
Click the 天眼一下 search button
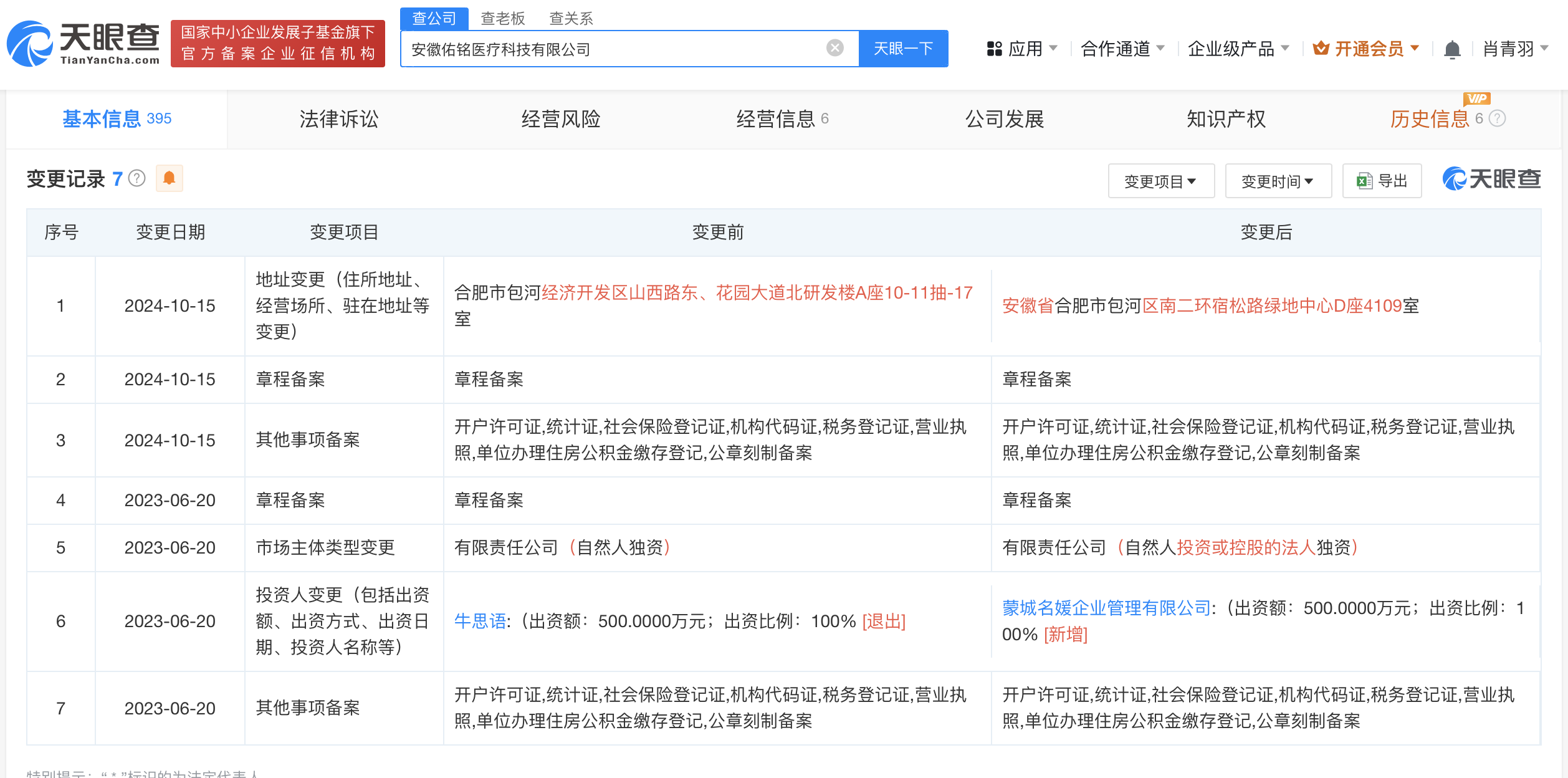tap(903, 49)
